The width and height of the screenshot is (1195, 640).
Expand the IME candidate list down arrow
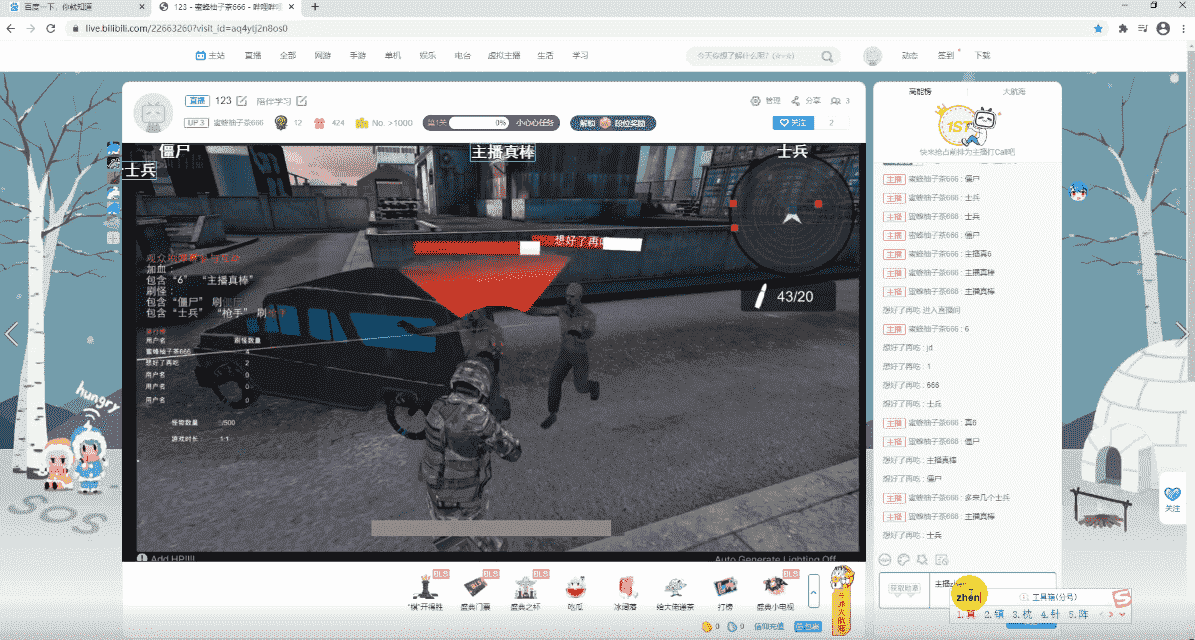tap(1123, 614)
